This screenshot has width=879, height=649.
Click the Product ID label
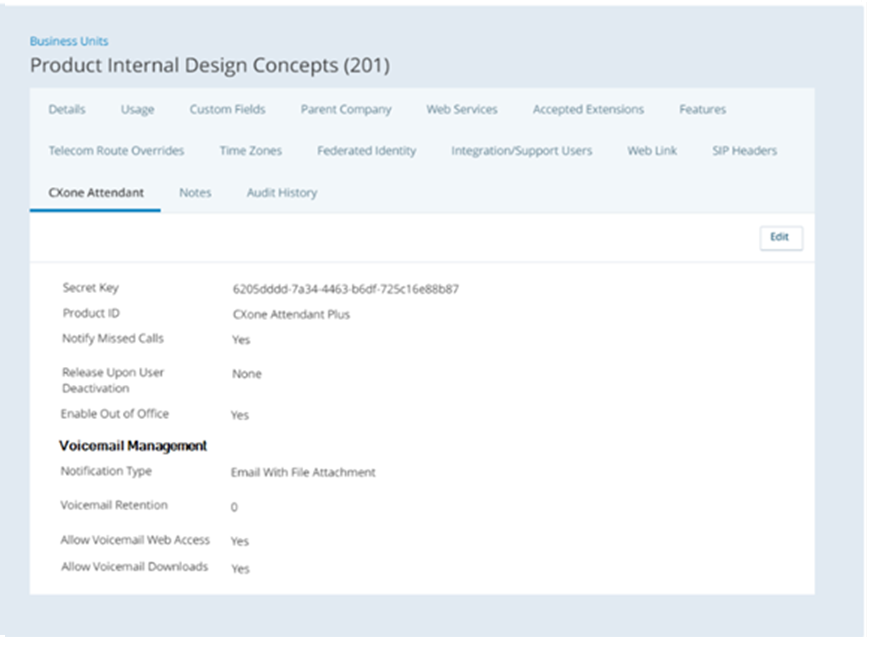point(91,313)
